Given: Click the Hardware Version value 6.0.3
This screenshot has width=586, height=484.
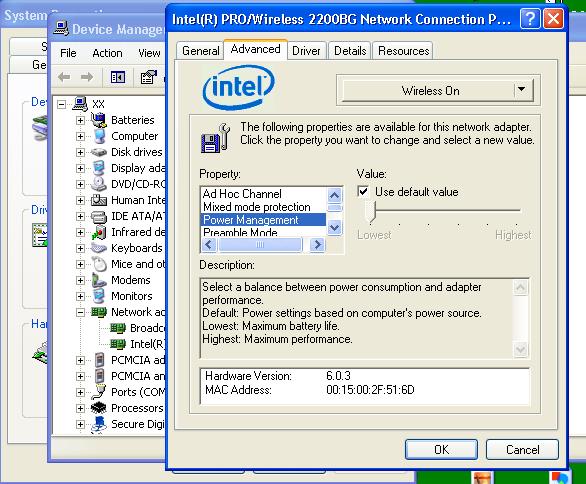Looking at the screenshot, I should pyautogui.click(x=338, y=376).
